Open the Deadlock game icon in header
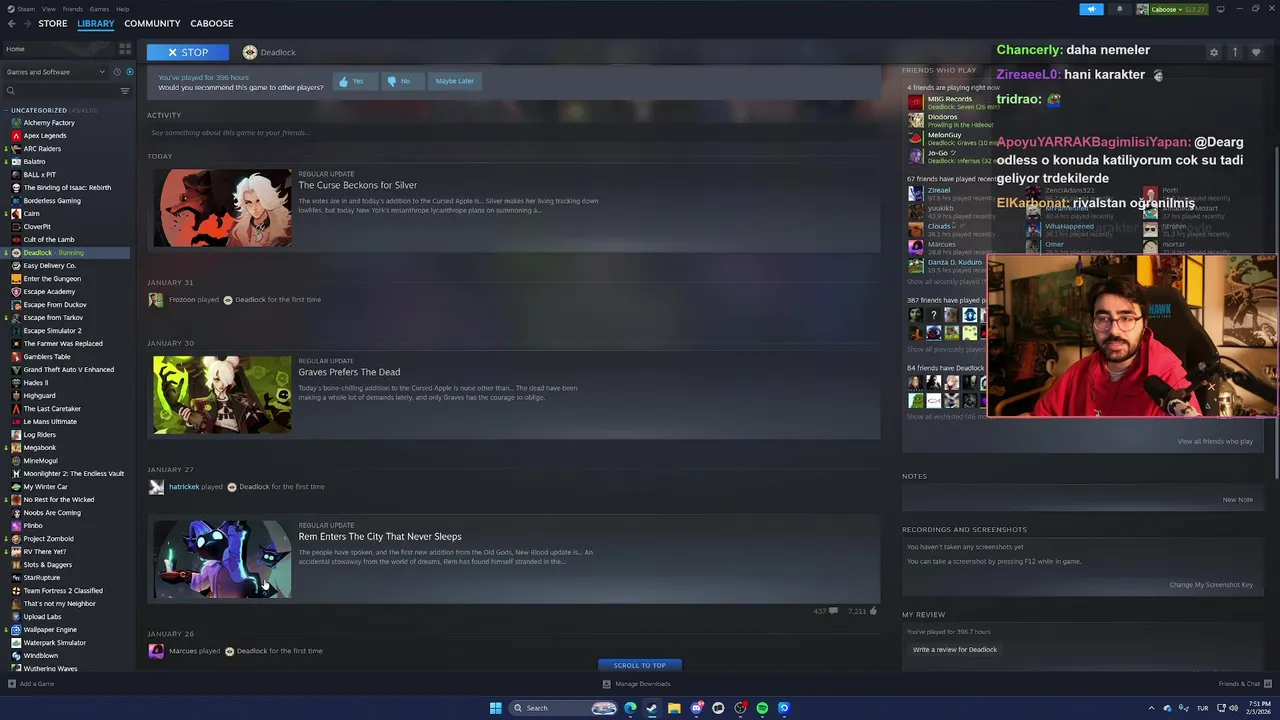 250,52
